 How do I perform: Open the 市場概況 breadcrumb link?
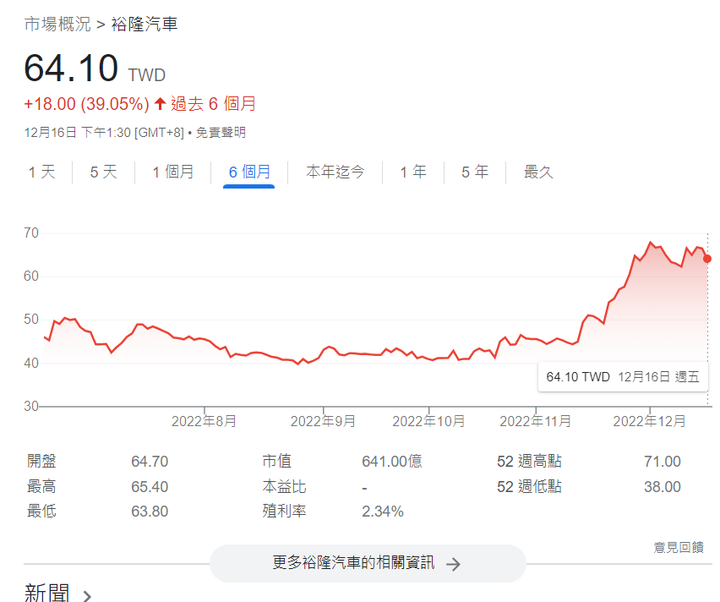(57, 23)
